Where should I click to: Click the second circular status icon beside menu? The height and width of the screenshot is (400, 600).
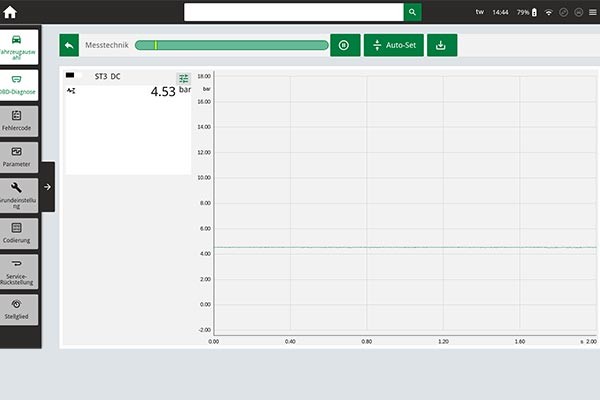(x=579, y=12)
